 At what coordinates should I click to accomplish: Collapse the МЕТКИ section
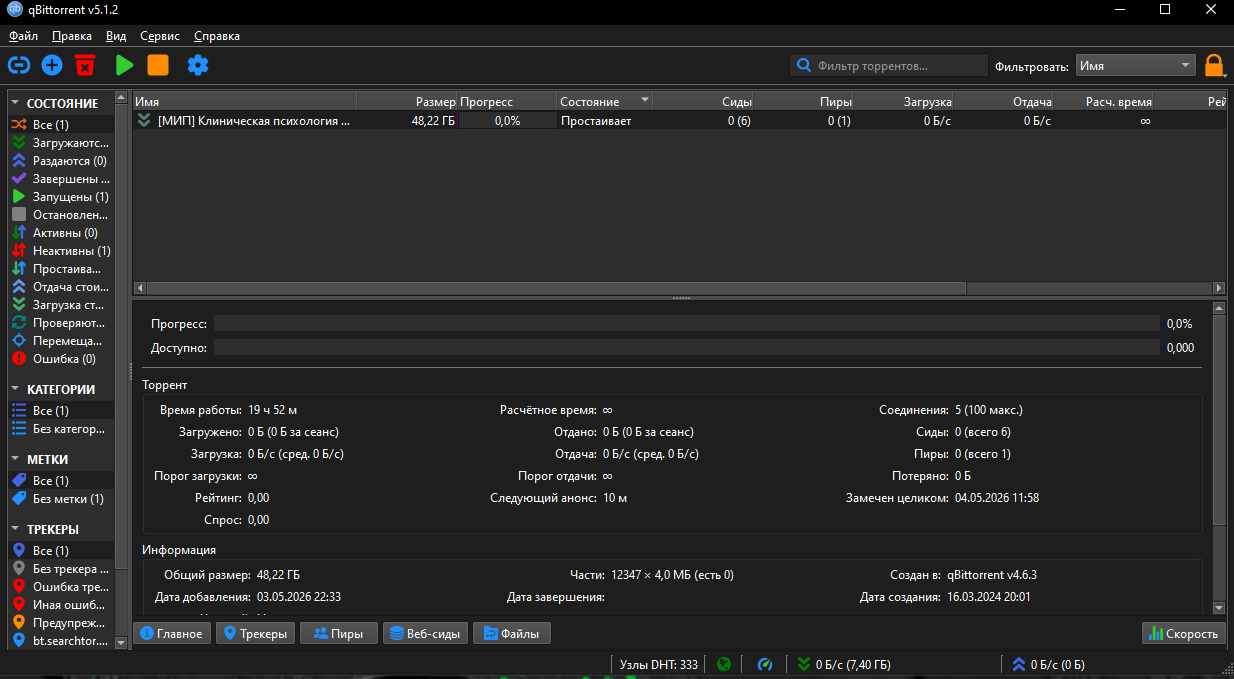coord(17,459)
